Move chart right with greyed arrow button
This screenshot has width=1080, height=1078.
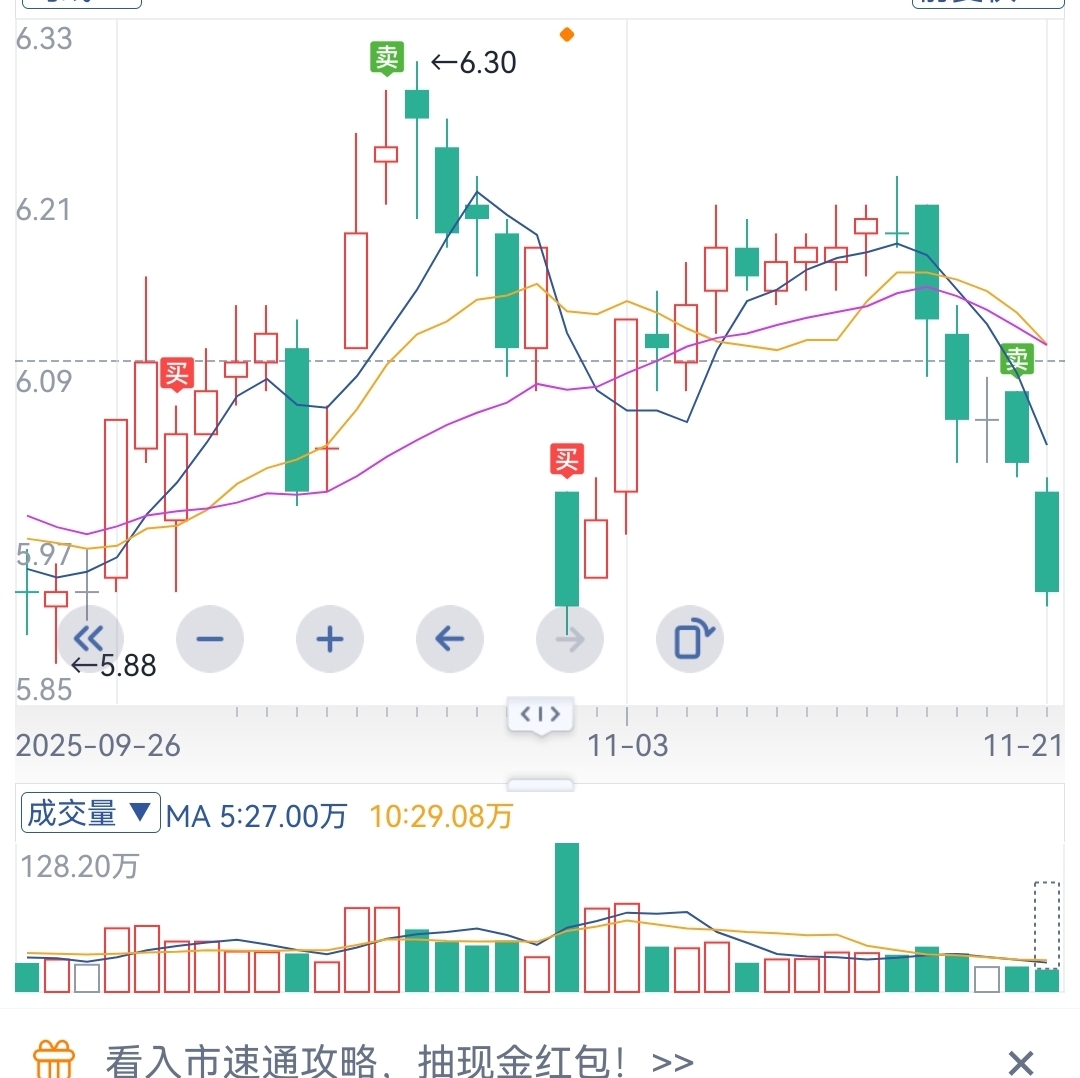570,639
